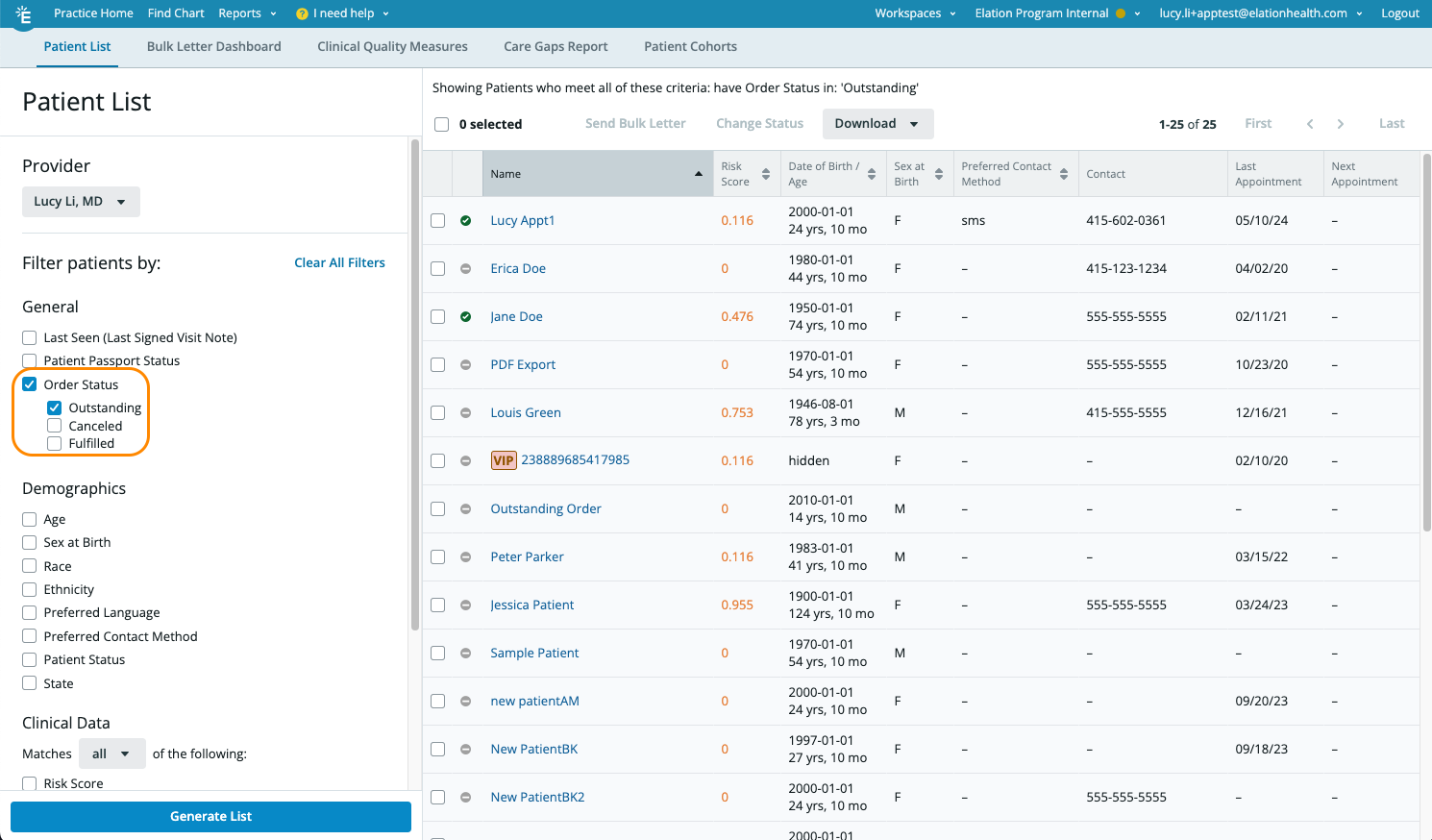Open the Clinical Quality Measures tab
This screenshot has width=1432, height=840.
tap(392, 46)
